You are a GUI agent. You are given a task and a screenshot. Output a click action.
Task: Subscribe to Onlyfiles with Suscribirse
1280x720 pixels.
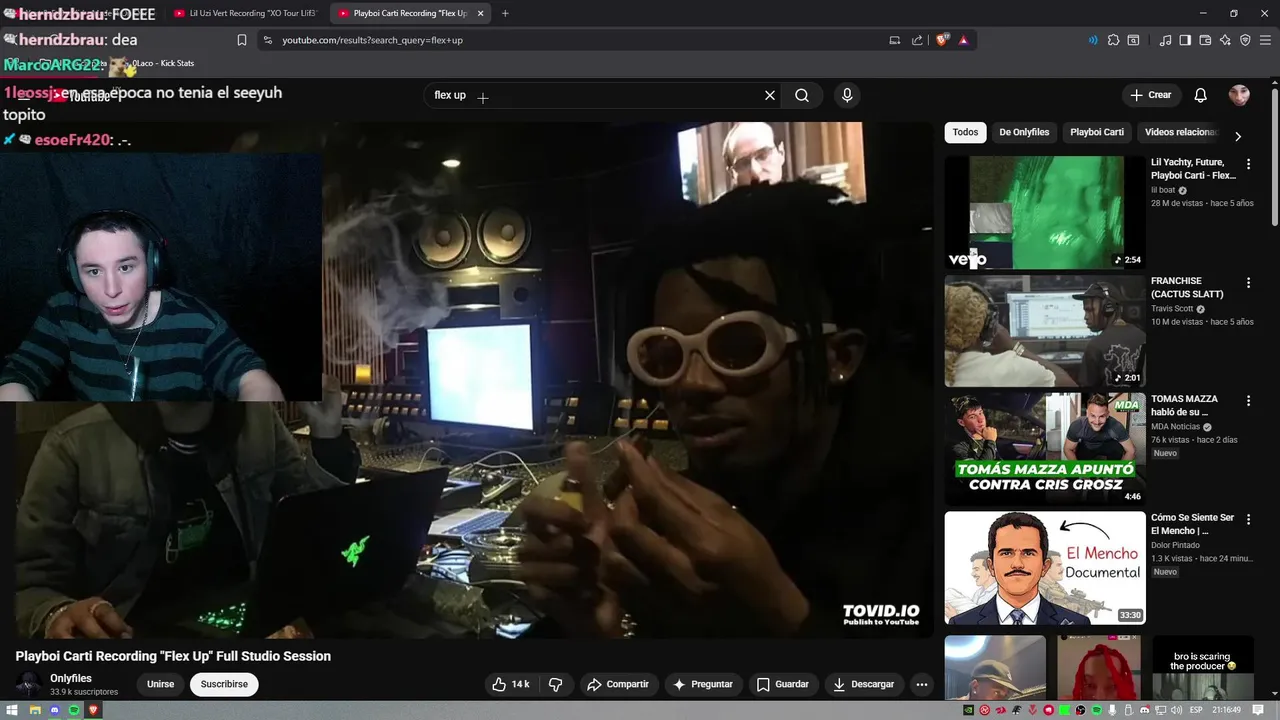click(224, 684)
